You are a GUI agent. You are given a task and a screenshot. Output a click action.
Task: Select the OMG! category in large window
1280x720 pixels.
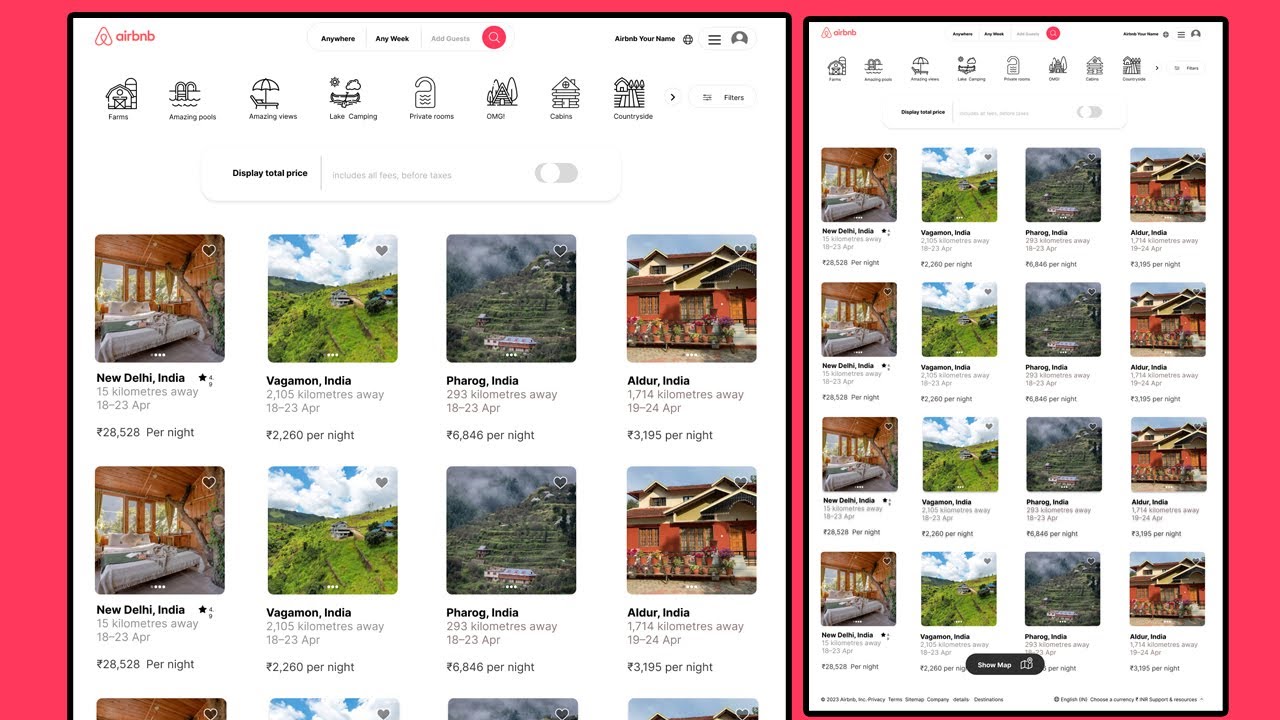[502, 99]
